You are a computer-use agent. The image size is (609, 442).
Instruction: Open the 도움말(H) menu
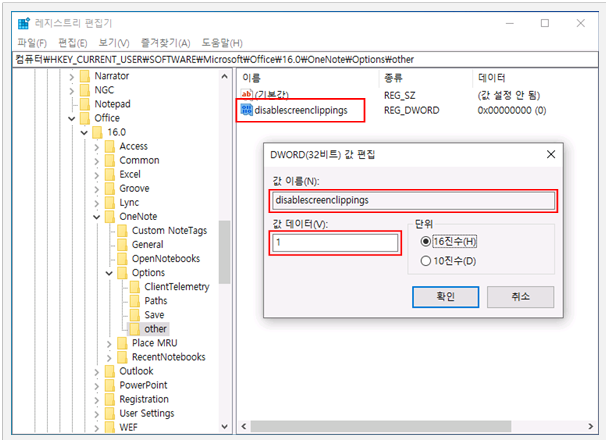click(x=222, y=43)
